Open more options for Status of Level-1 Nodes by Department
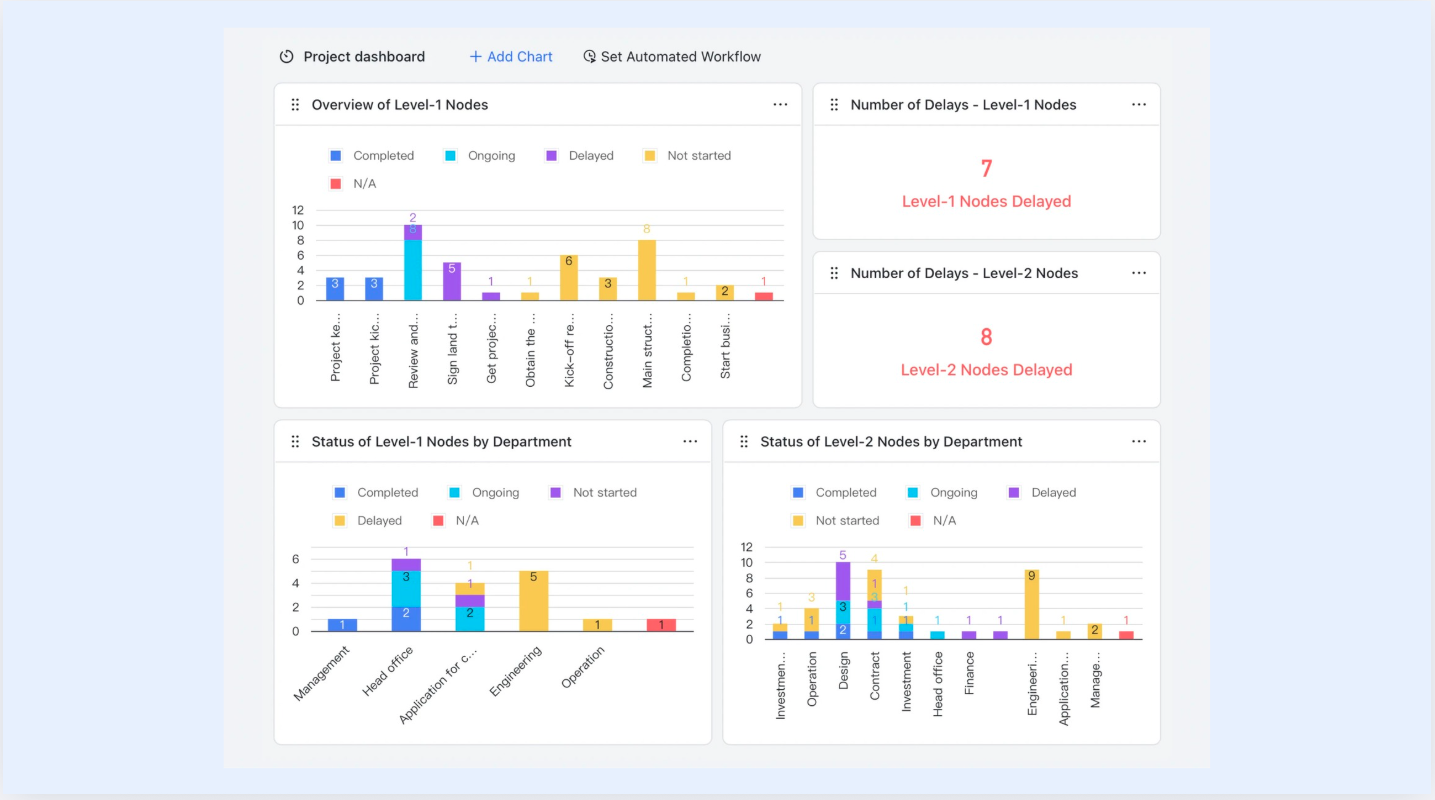The width and height of the screenshot is (1435, 800). click(690, 442)
